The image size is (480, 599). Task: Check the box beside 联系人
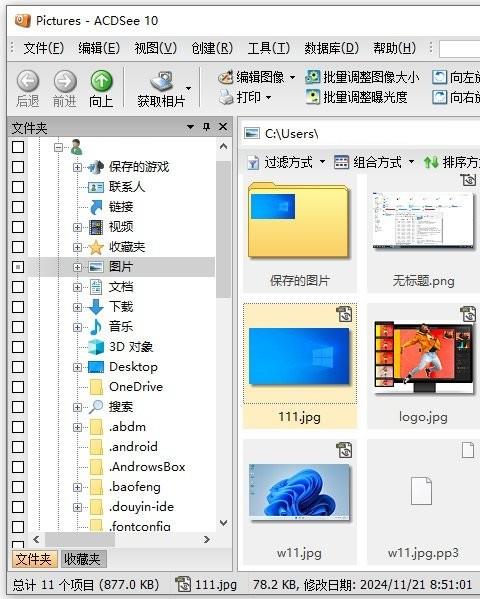[18, 187]
